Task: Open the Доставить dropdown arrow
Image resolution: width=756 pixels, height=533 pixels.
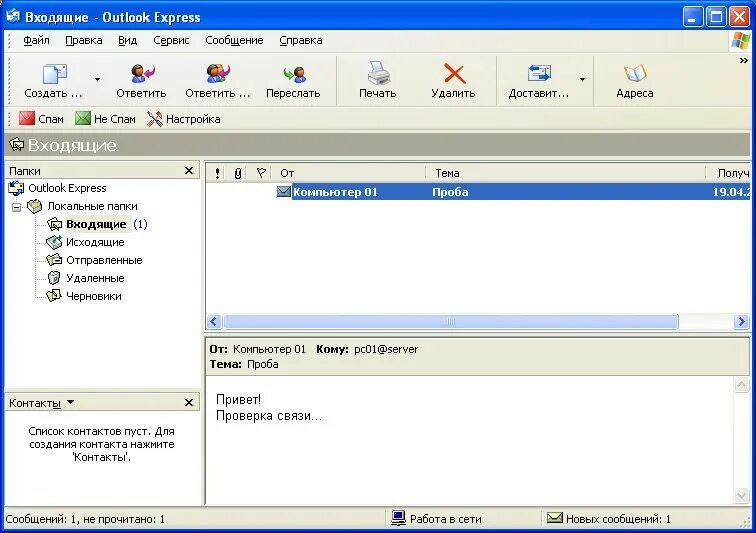Action: point(582,80)
